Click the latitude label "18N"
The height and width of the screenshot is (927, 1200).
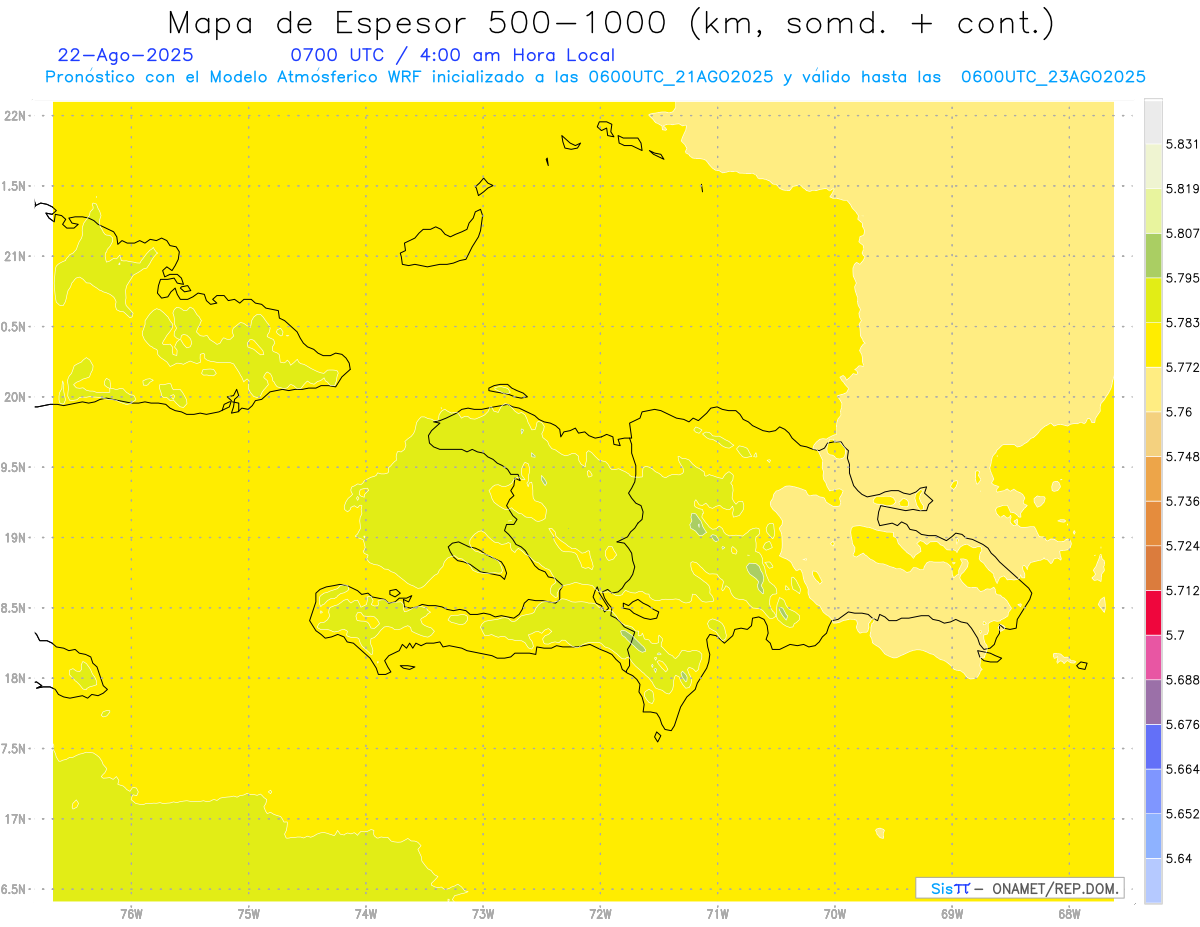[x=15, y=678]
